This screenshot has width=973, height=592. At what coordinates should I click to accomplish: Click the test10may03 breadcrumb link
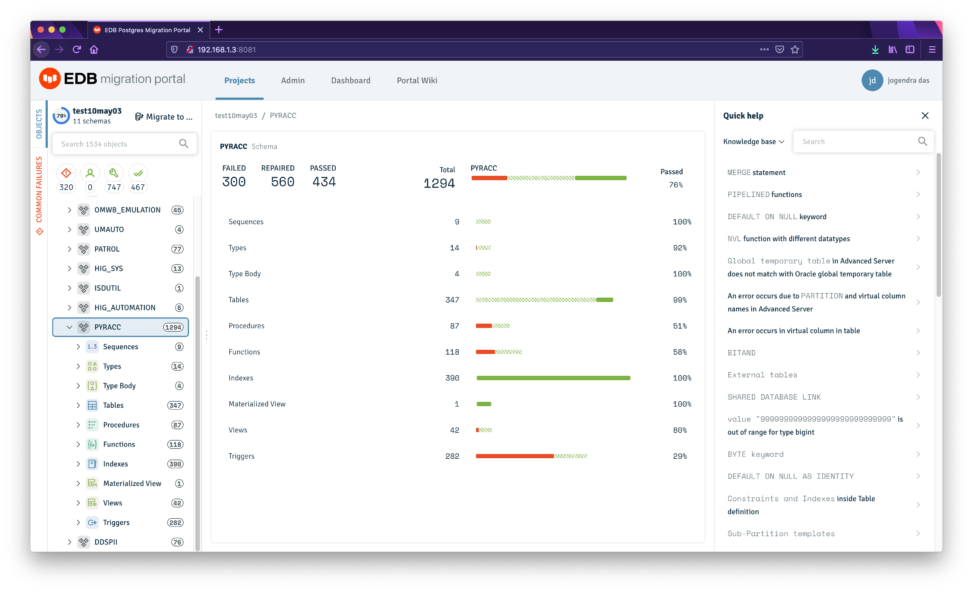point(236,115)
